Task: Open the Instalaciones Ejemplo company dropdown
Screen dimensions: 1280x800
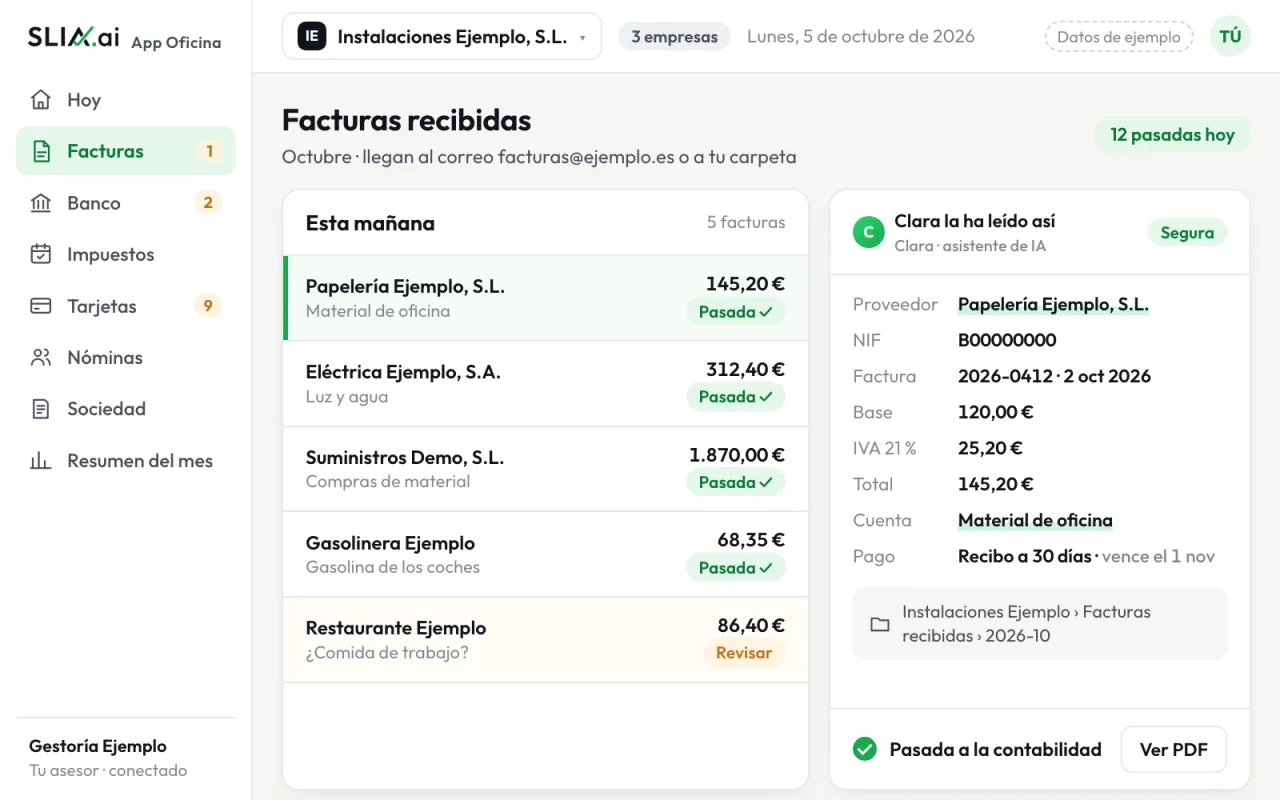Action: [x=442, y=37]
